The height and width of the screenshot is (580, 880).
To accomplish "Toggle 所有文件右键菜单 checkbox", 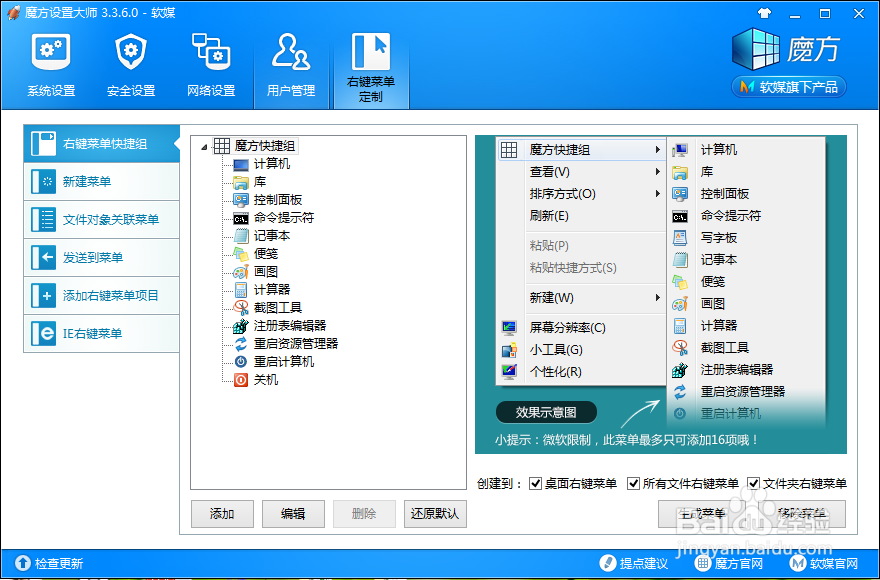I will click(x=634, y=483).
